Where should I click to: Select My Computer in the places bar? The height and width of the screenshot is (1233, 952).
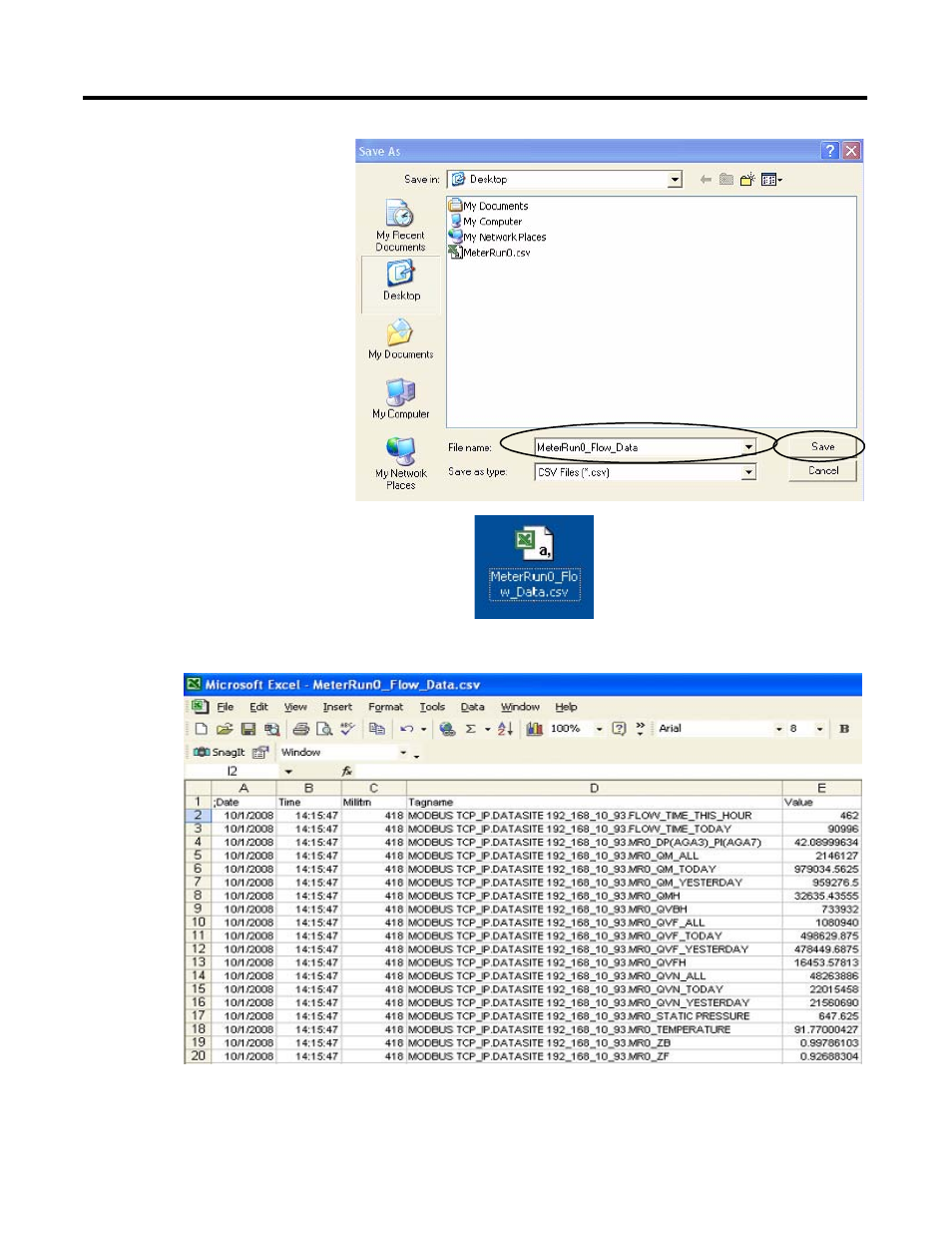[x=401, y=398]
